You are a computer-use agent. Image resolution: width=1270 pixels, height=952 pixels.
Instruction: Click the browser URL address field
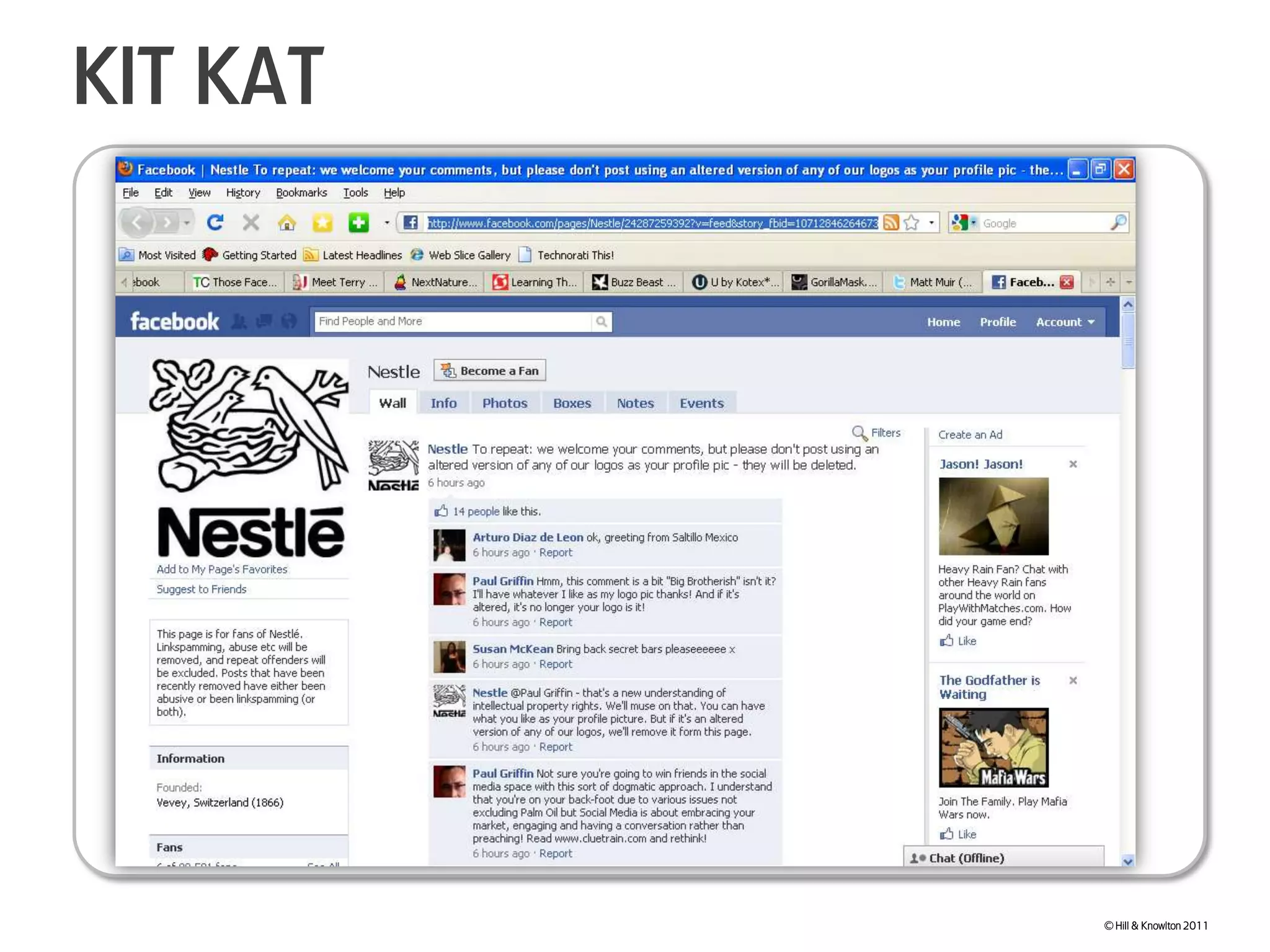click(x=652, y=223)
